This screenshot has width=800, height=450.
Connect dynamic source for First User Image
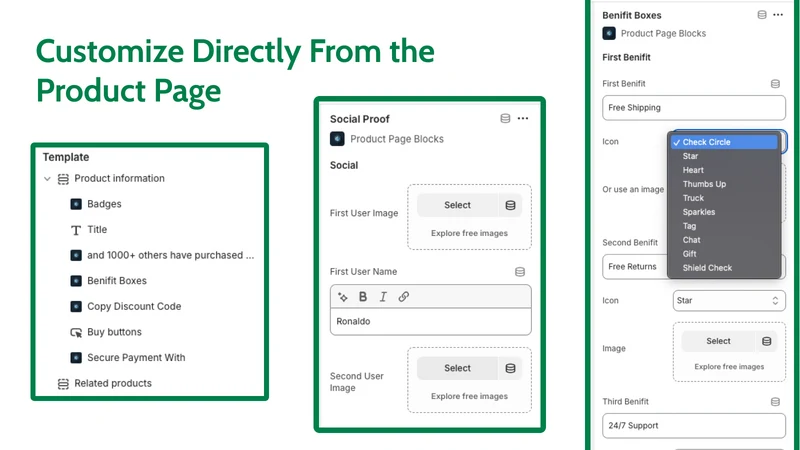510,205
